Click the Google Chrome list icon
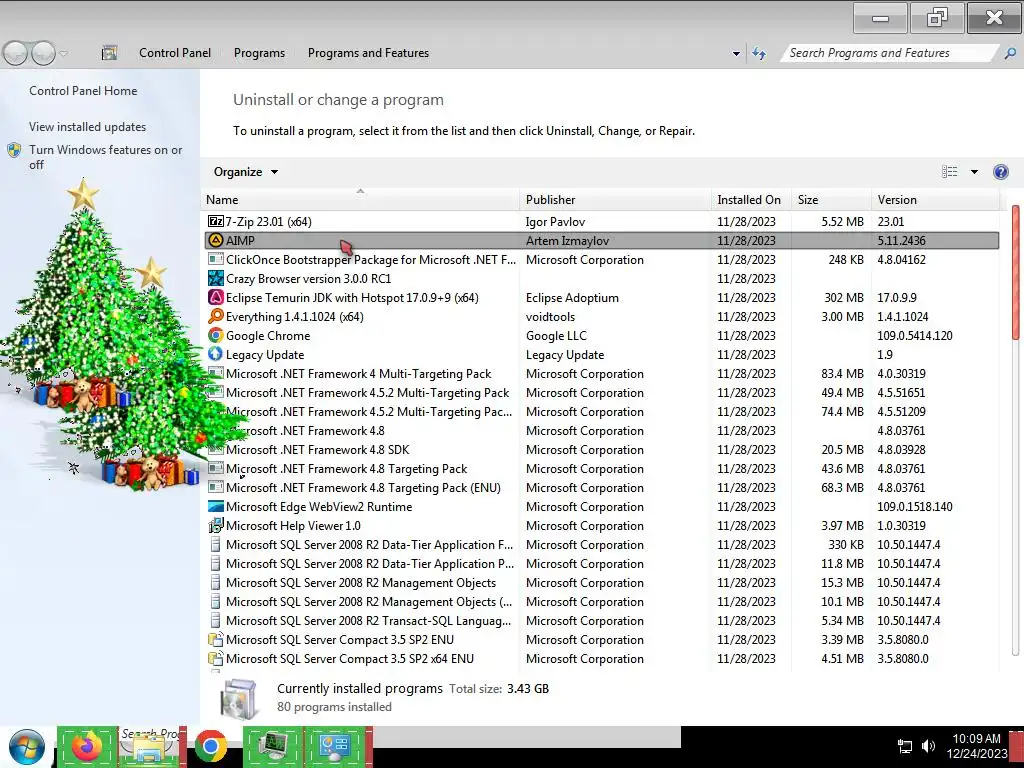Screen dimensions: 1024x768 click(216, 335)
